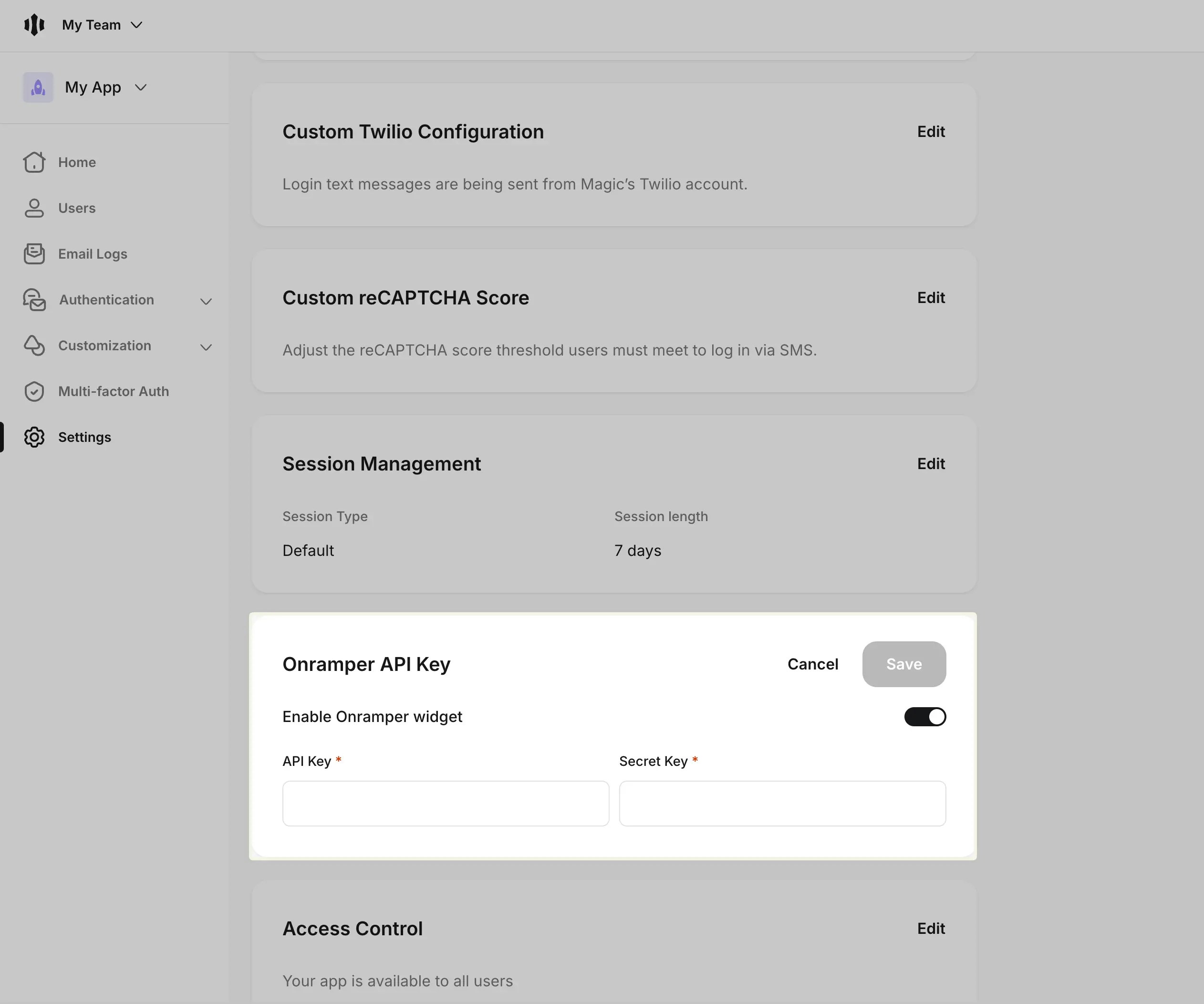Click the Magic logo in the top corner
Screen dimensions: 1204x1004
[x=34, y=25]
